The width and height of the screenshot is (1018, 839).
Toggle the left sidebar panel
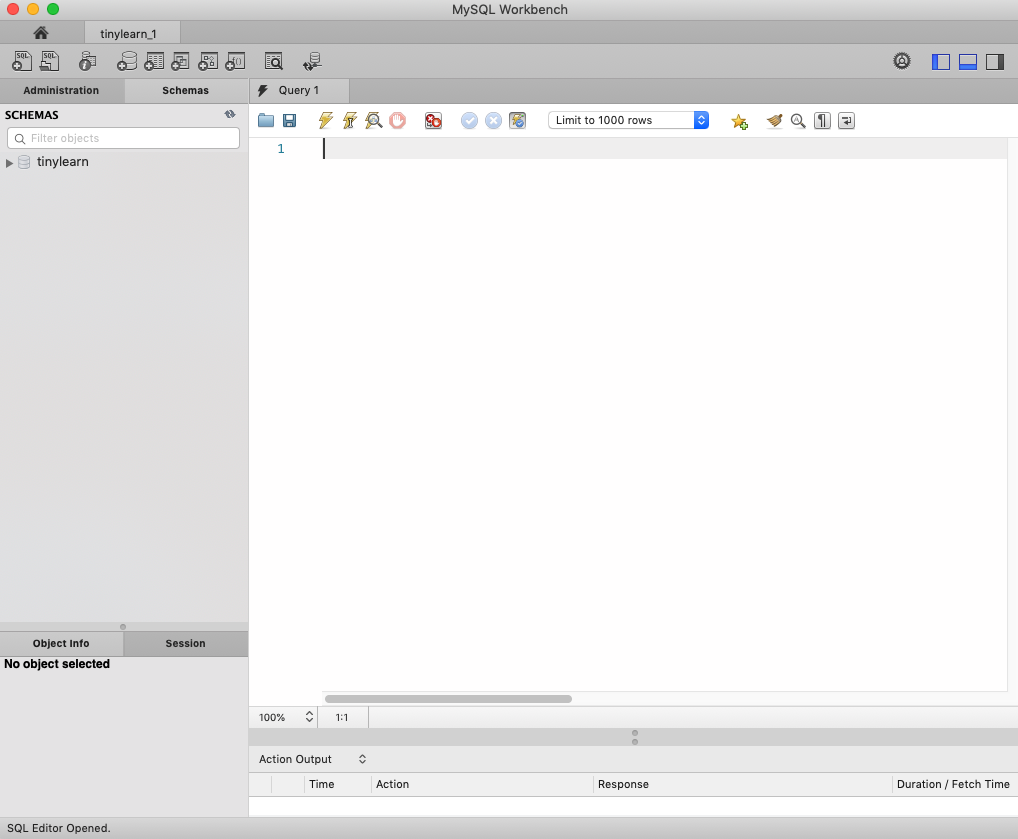coord(941,62)
